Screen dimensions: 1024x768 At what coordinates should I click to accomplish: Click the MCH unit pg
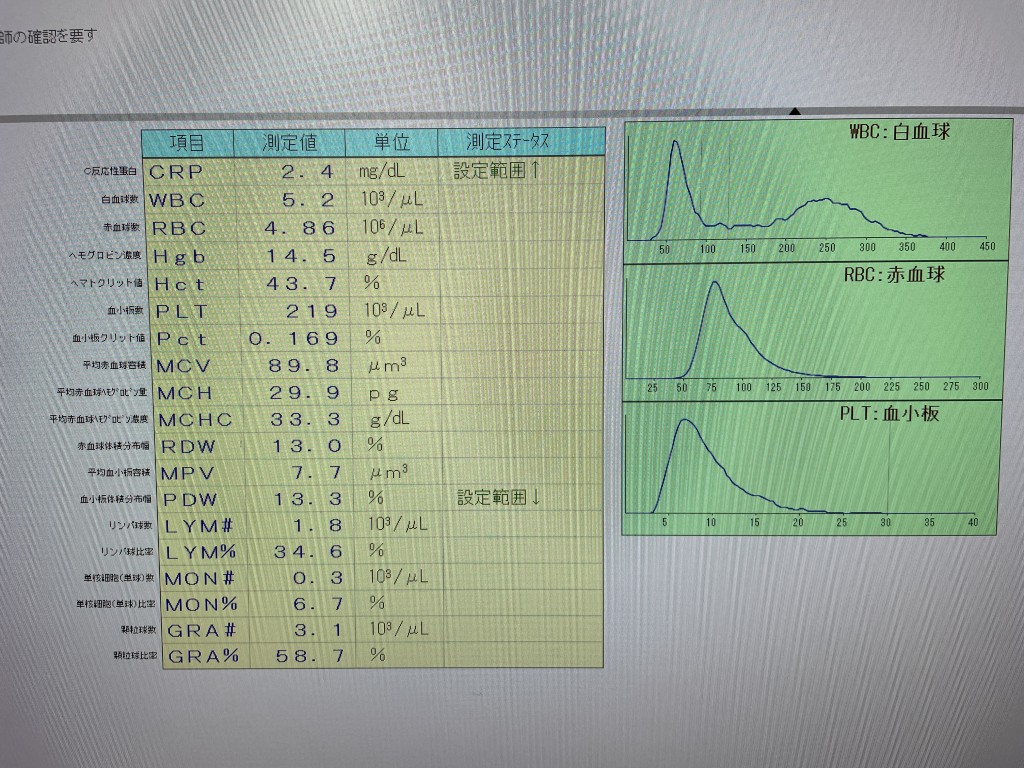click(x=384, y=394)
